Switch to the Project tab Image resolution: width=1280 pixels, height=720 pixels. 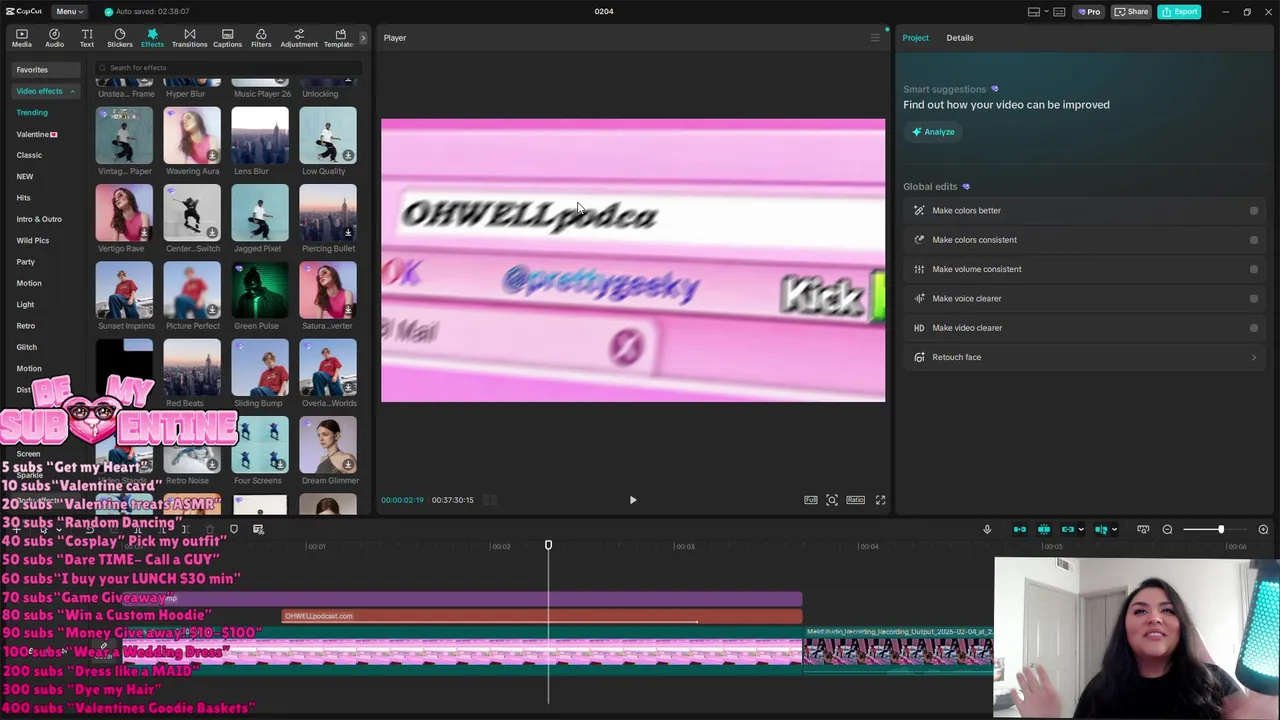click(915, 38)
